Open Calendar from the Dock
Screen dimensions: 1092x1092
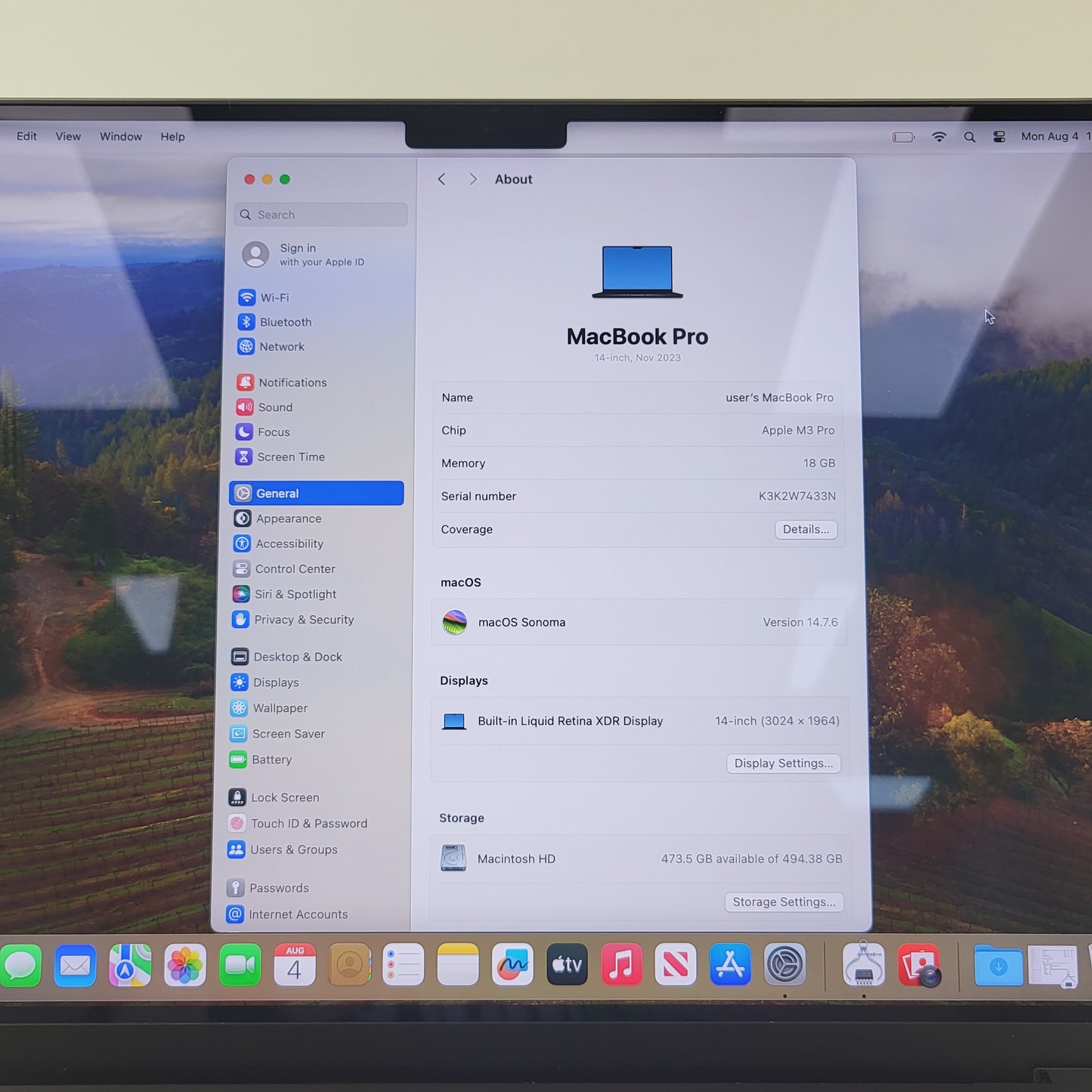click(x=295, y=965)
